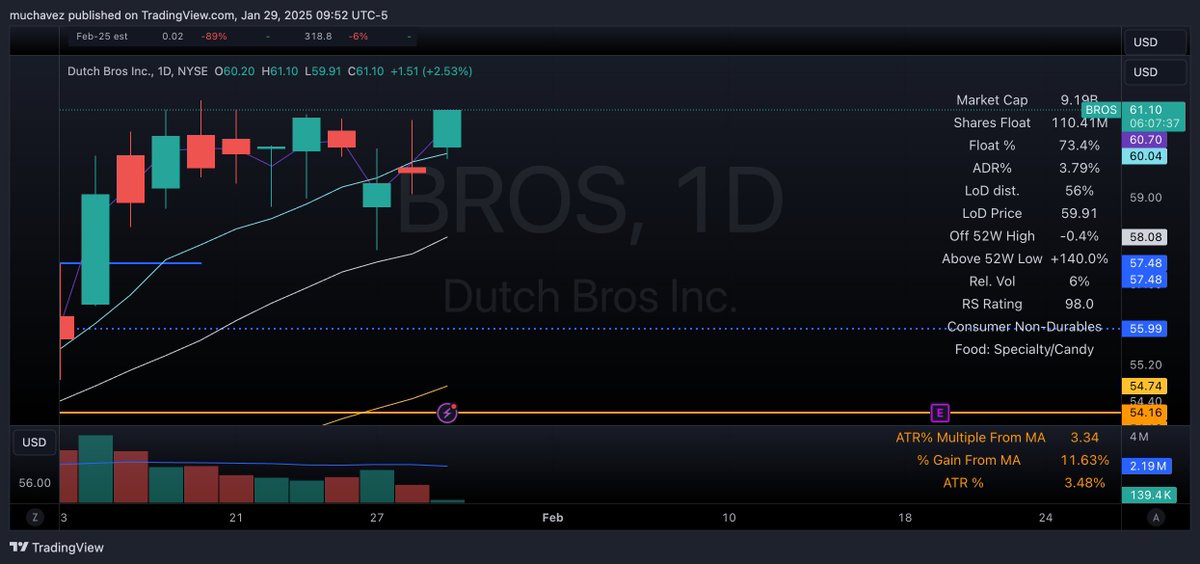Click the '21' date on the time axis

pyautogui.click(x=236, y=517)
